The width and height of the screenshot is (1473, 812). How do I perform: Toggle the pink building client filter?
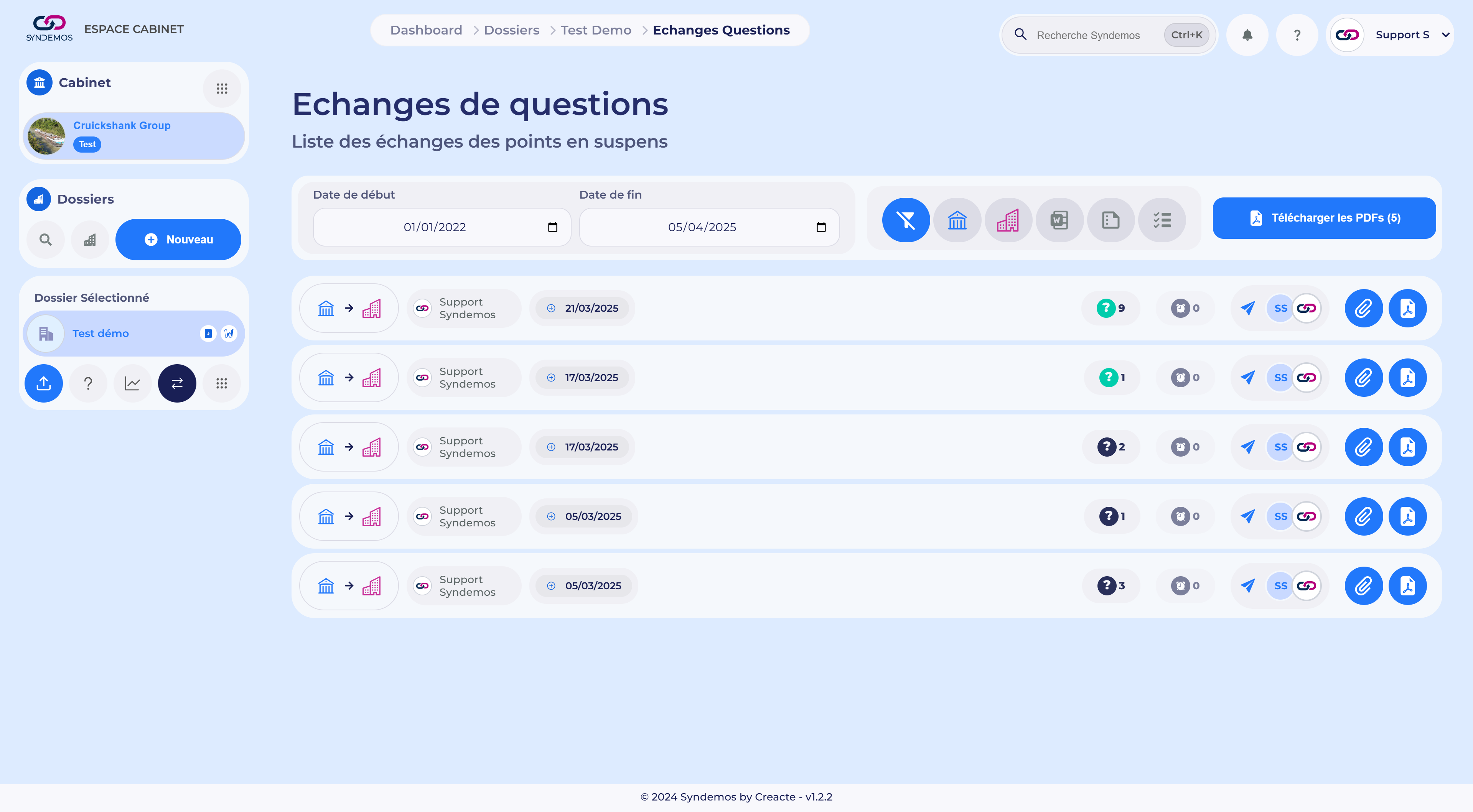coord(1008,220)
